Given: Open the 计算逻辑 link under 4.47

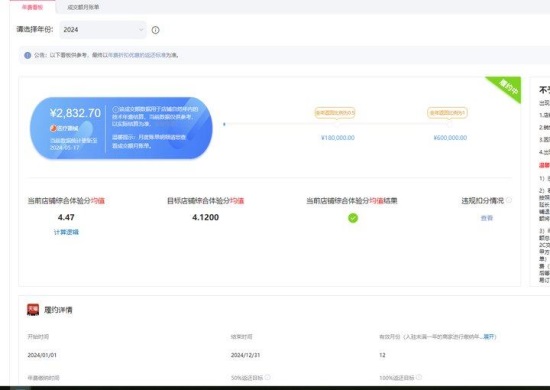Looking at the screenshot, I should point(66,232).
